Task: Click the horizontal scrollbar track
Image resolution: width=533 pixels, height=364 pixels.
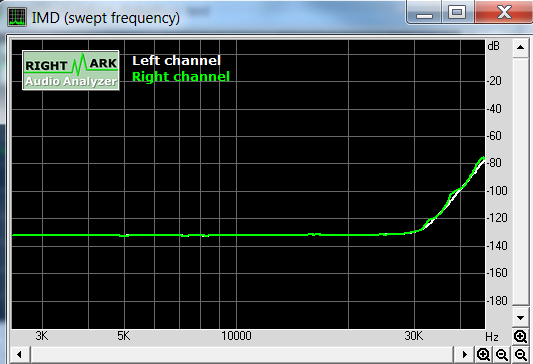Action: click(x=242, y=354)
